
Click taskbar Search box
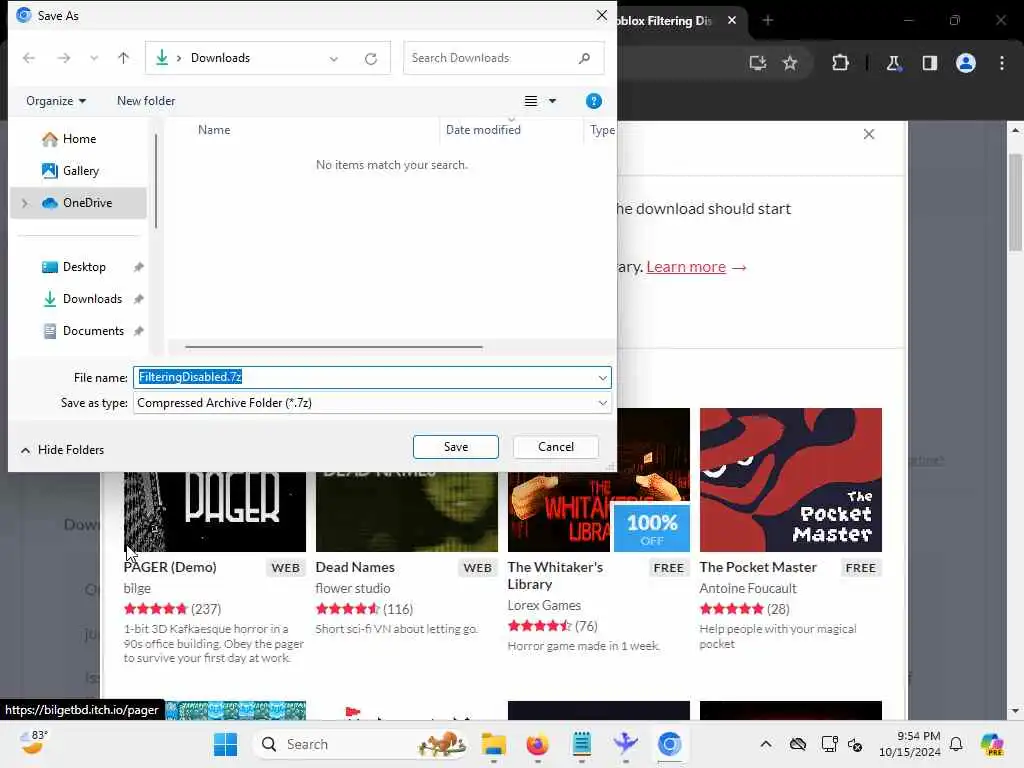(360, 744)
